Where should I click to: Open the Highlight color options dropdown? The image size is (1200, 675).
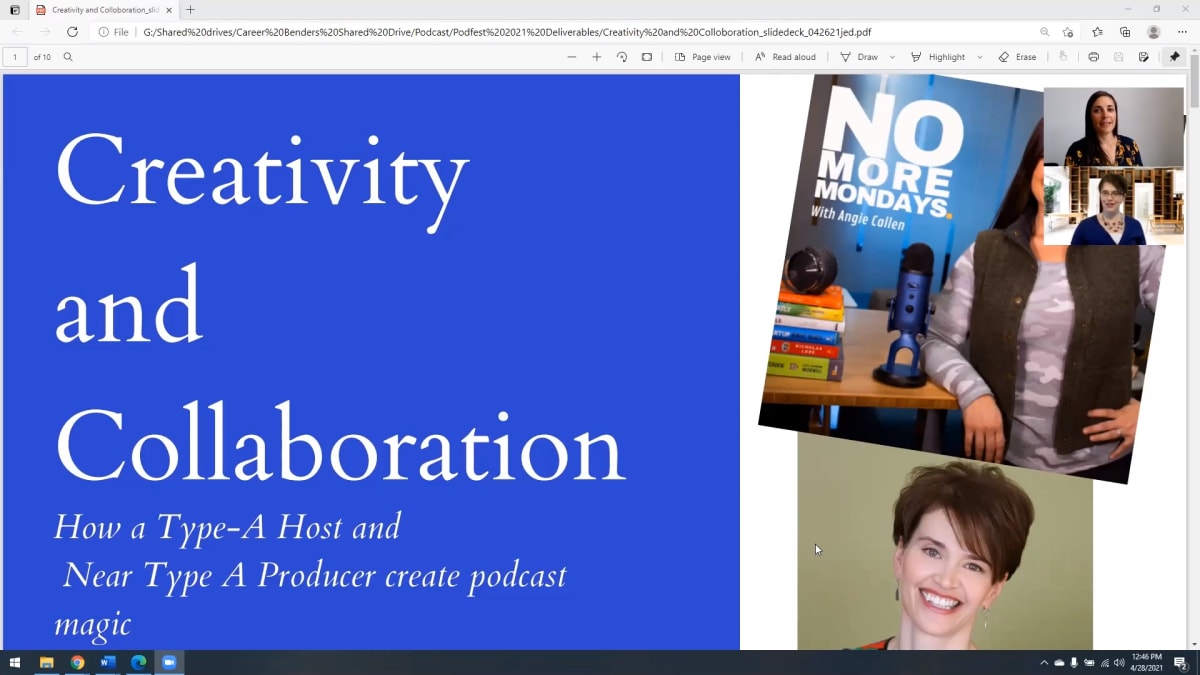(980, 57)
